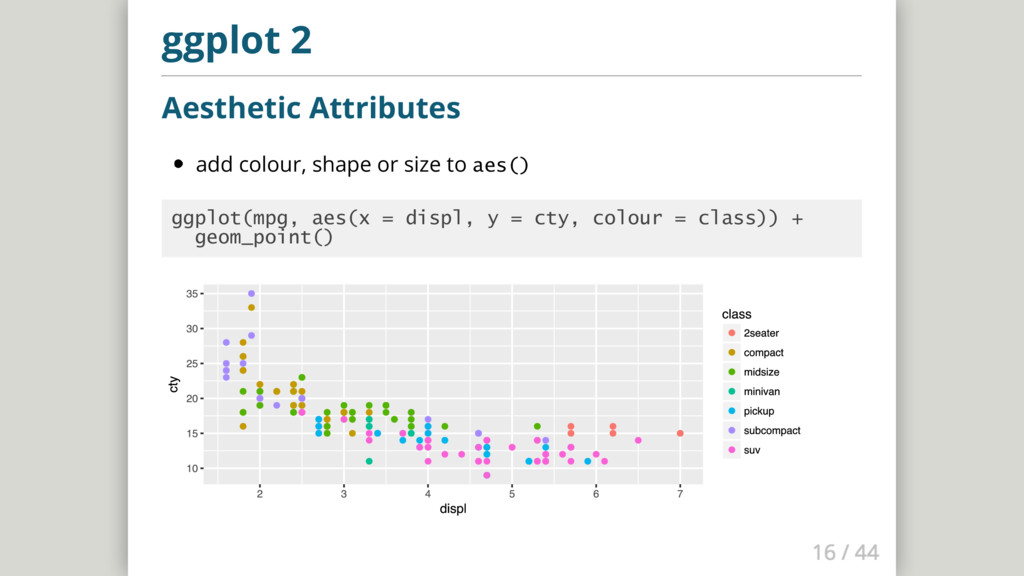
Task: Click the "ggplot 2" slide title
Action: (236, 42)
